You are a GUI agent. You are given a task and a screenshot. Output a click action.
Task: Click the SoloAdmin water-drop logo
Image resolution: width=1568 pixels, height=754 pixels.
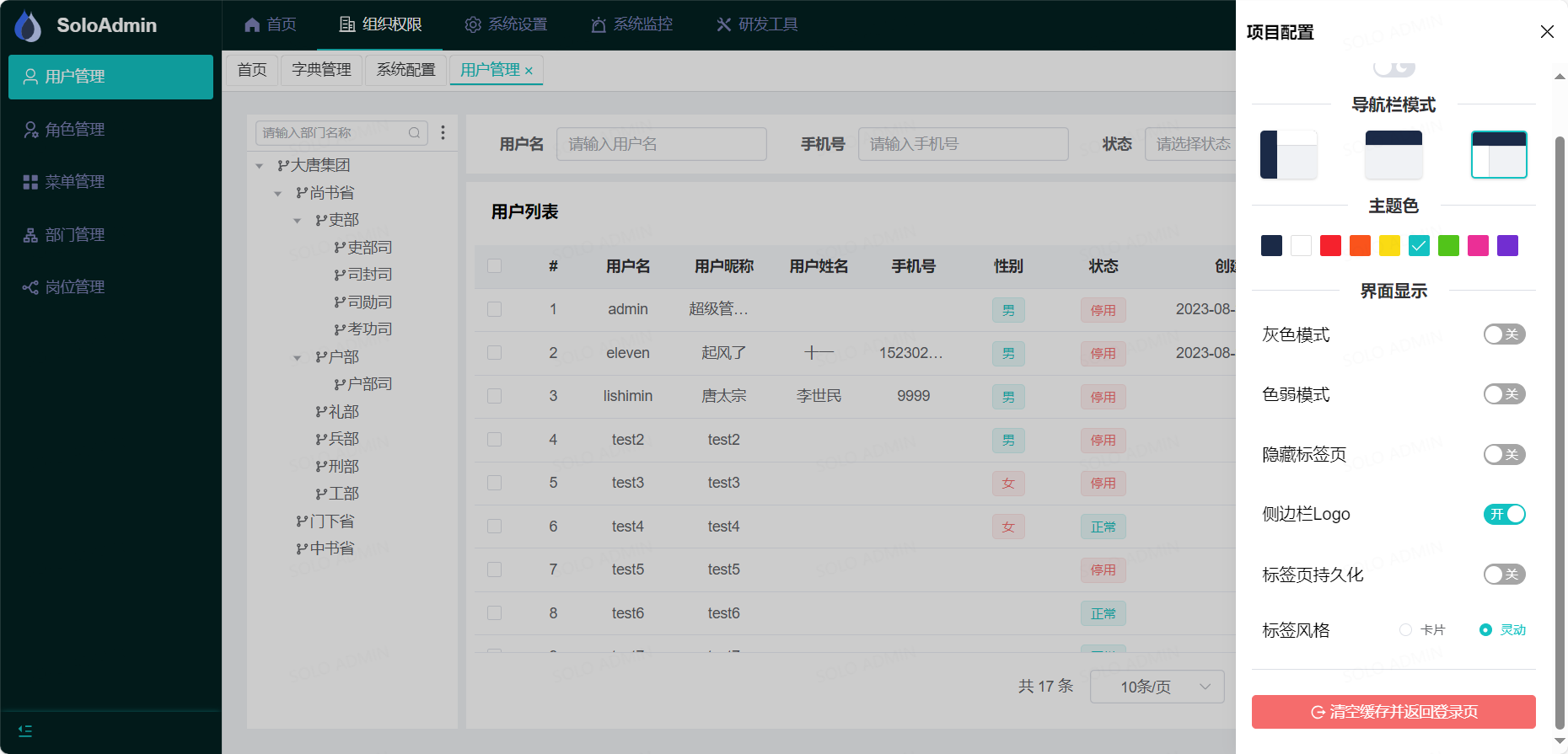pyautogui.click(x=28, y=26)
